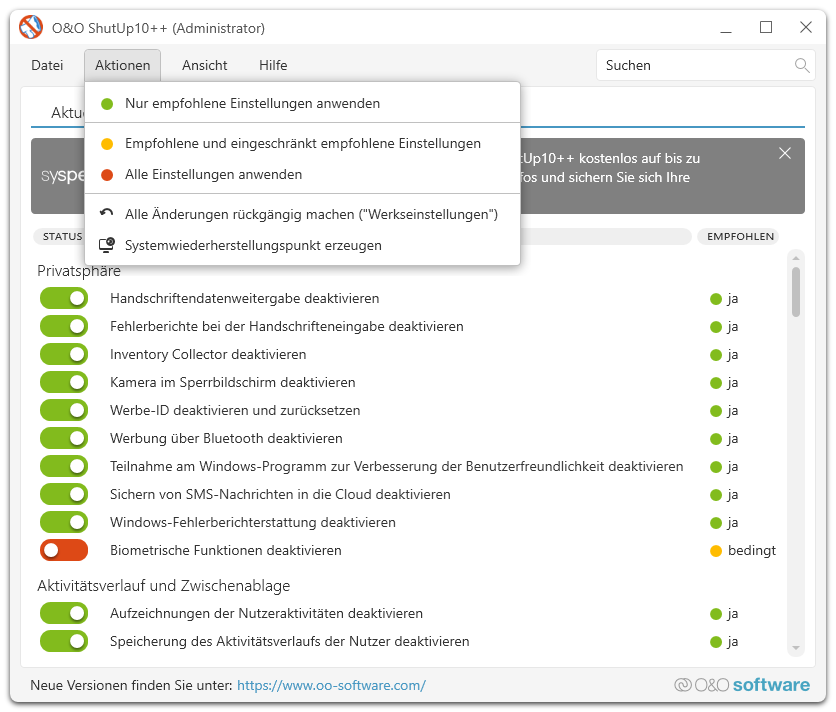Toggle Werbung über Bluetooth deaktivieren switch
This screenshot has width=836, height=712.
click(x=64, y=438)
